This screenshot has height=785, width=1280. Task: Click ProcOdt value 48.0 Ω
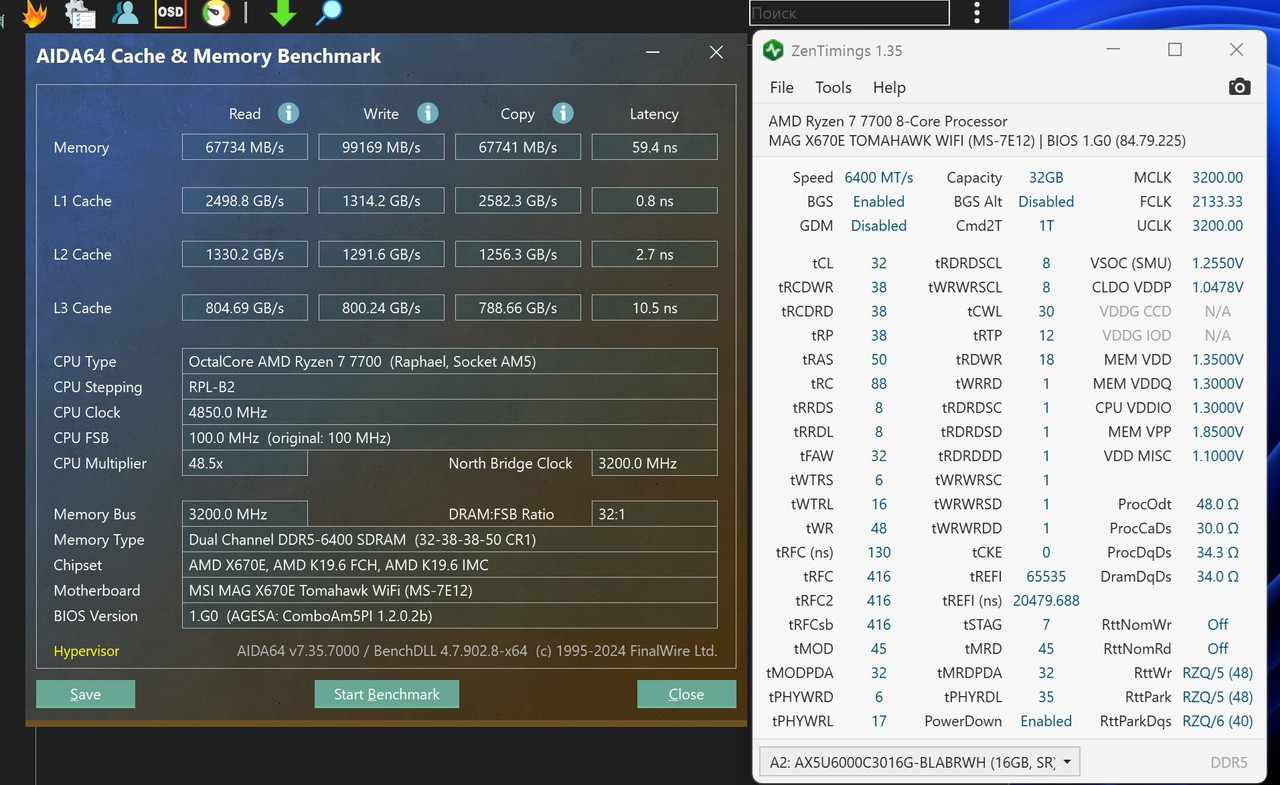1217,504
